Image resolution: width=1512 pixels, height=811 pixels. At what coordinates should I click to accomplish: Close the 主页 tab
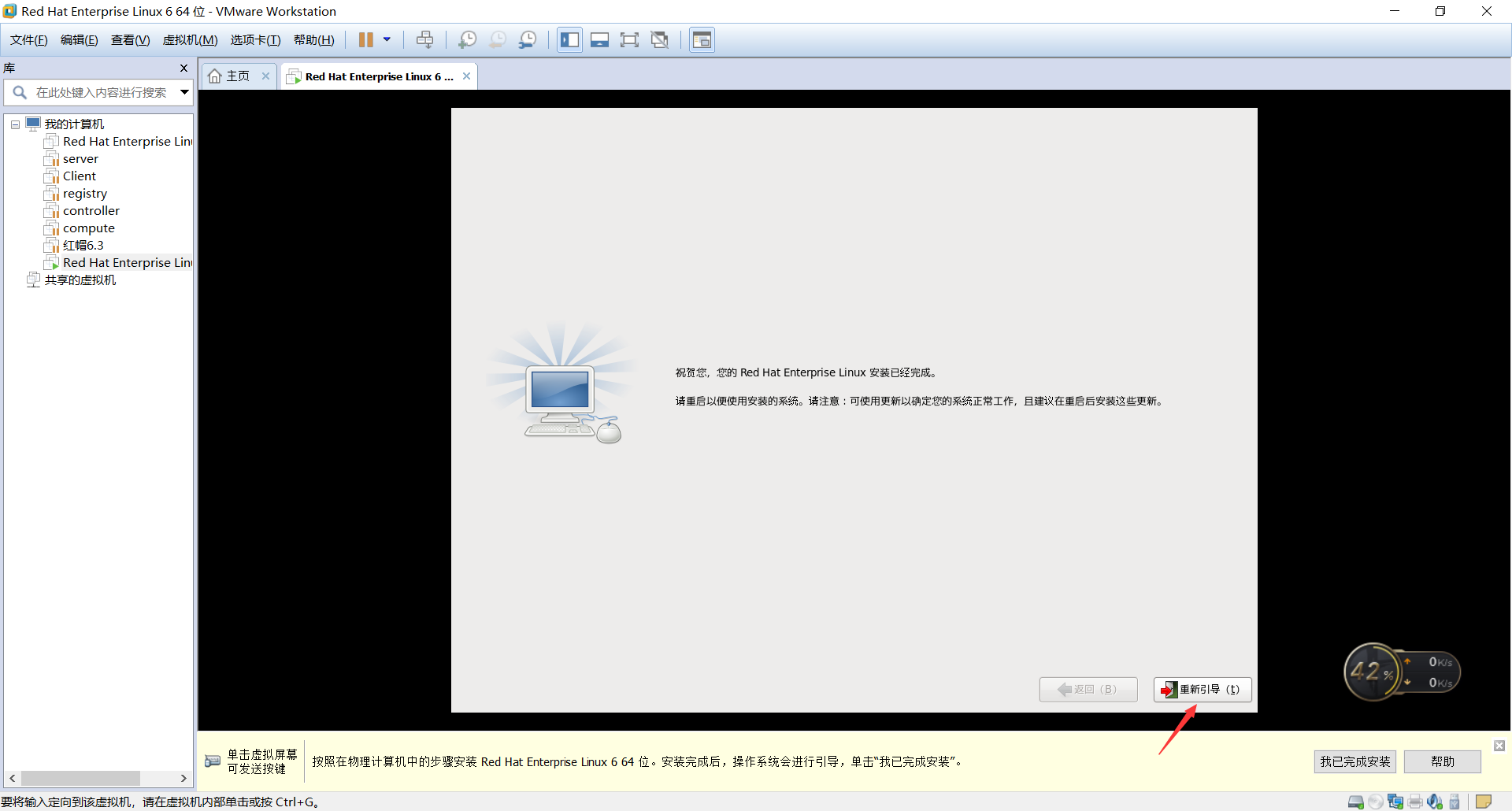[x=265, y=76]
